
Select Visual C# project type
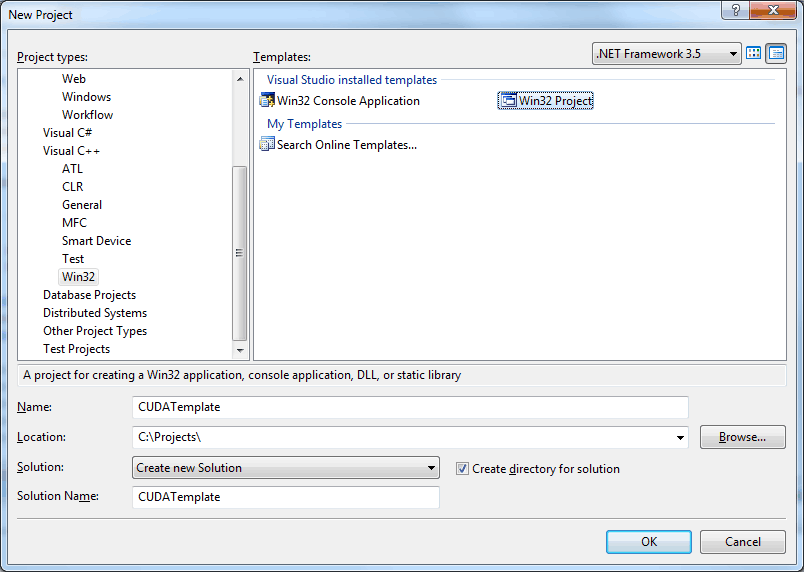67,133
